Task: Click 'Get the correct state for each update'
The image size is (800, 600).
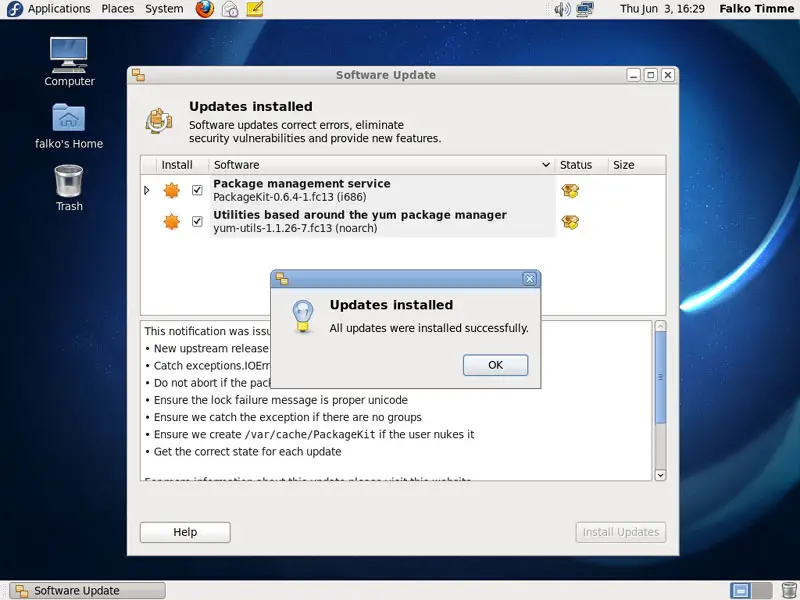Action: [x=247, y=452]
